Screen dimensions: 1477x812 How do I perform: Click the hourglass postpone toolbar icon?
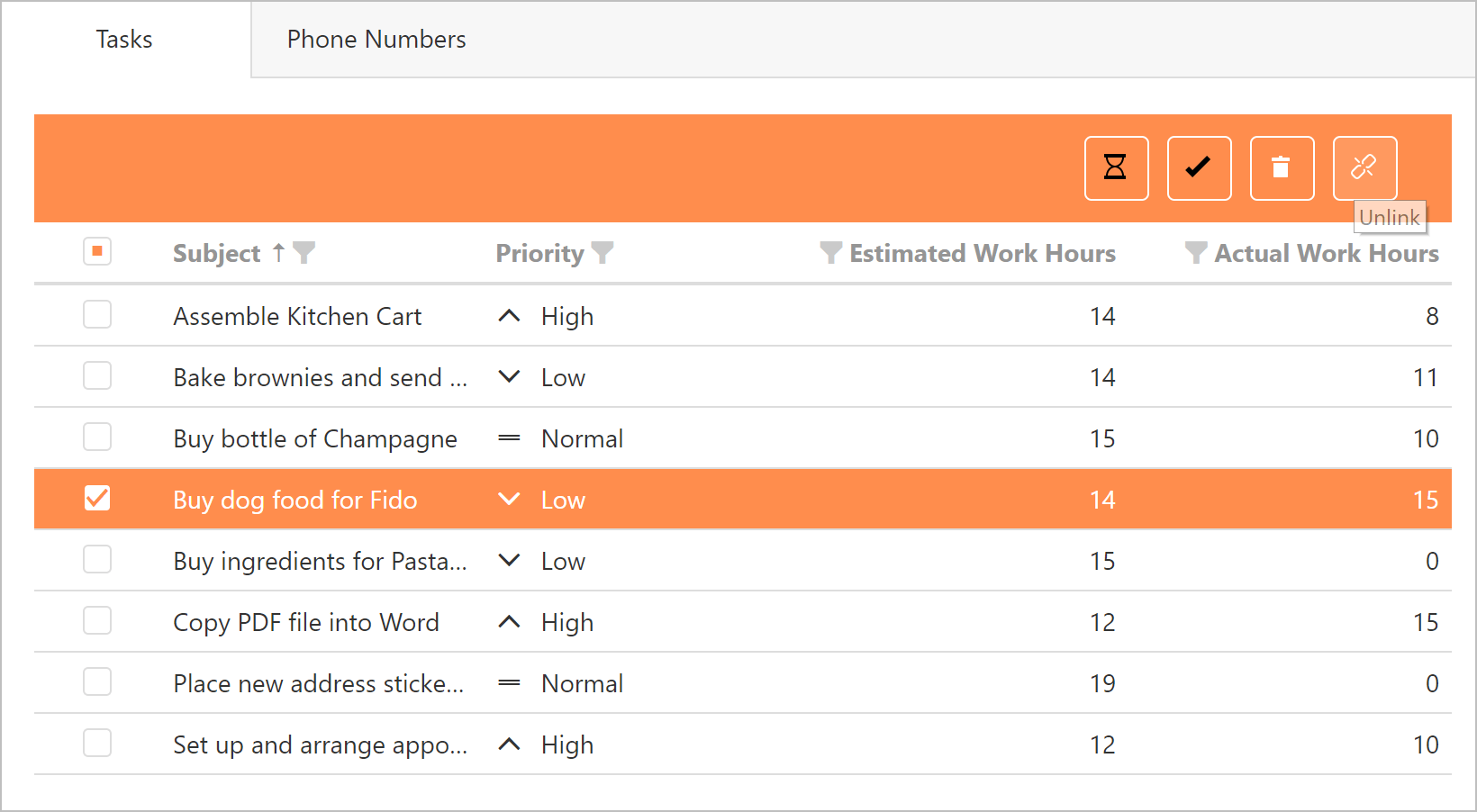(1116, 167)
